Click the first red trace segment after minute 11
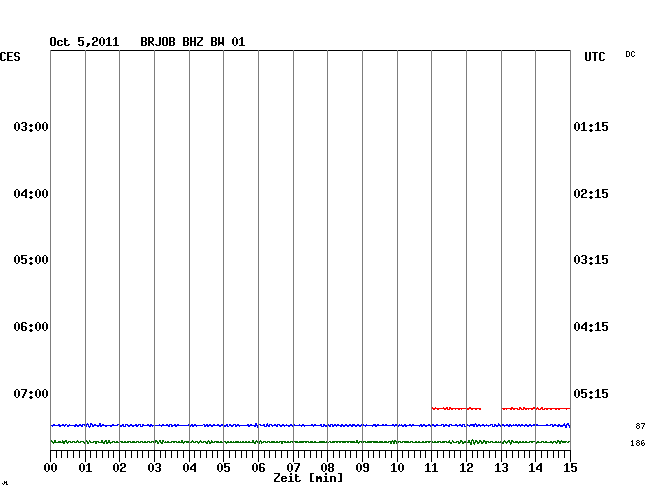The width and height of the screenshot is (650, 494). (x=456, y=409)
